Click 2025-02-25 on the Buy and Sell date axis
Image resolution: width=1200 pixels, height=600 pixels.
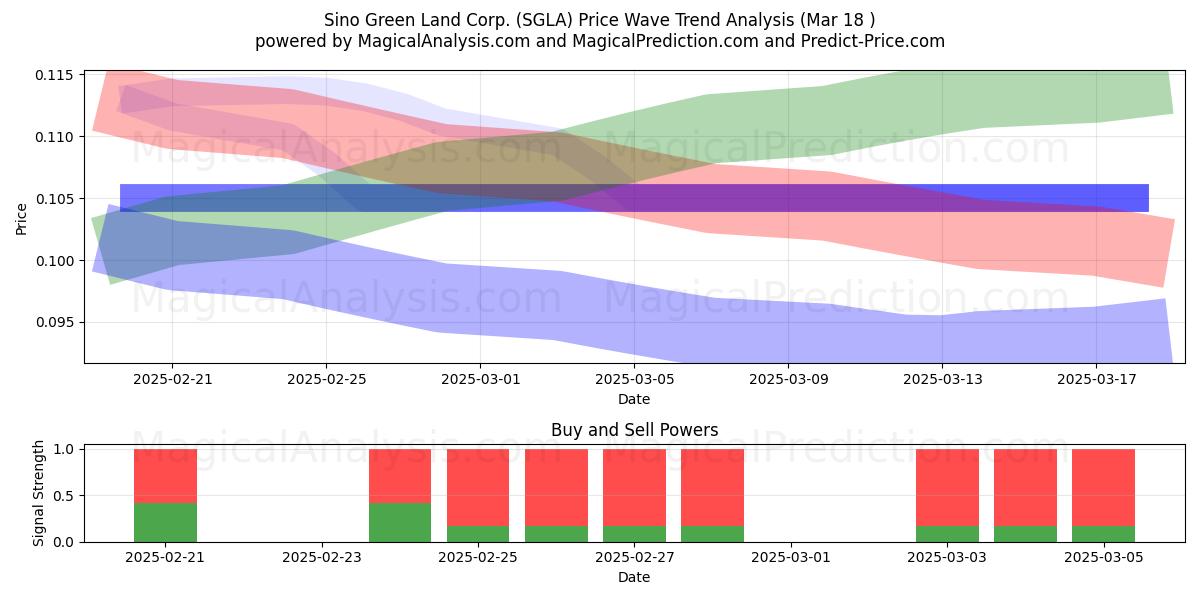coord(478,557)
